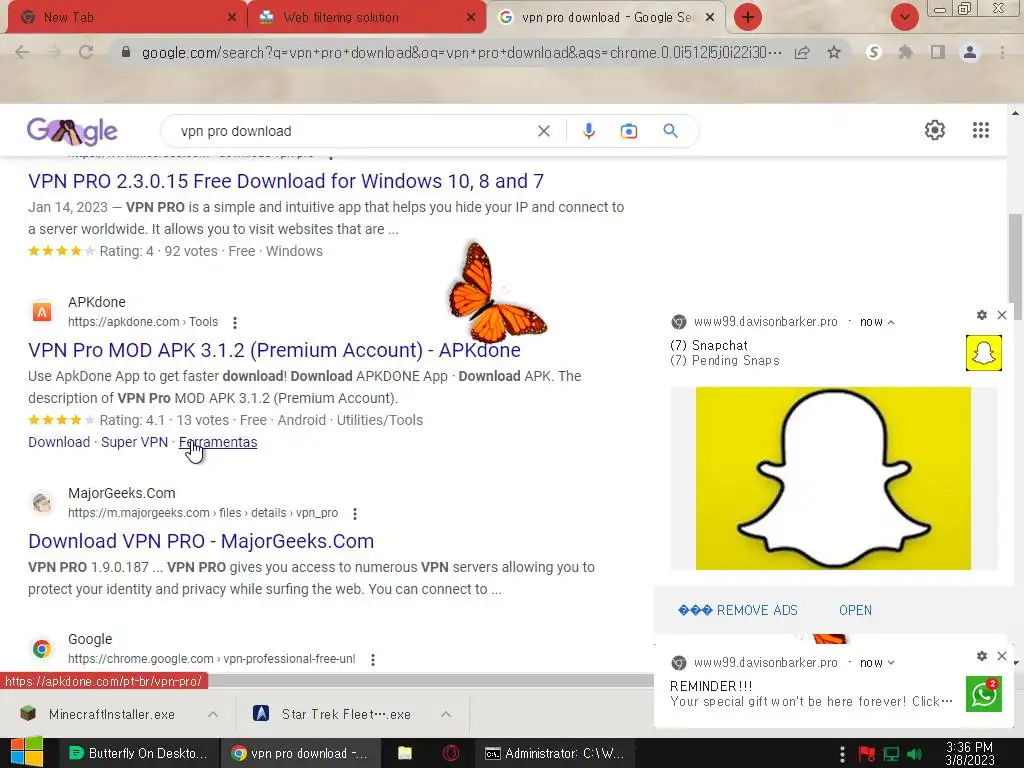Start voice search with the microphone icon
The height and width of the screenshot is (768, 1024).
pyautogui.click(x=588, y=131)
